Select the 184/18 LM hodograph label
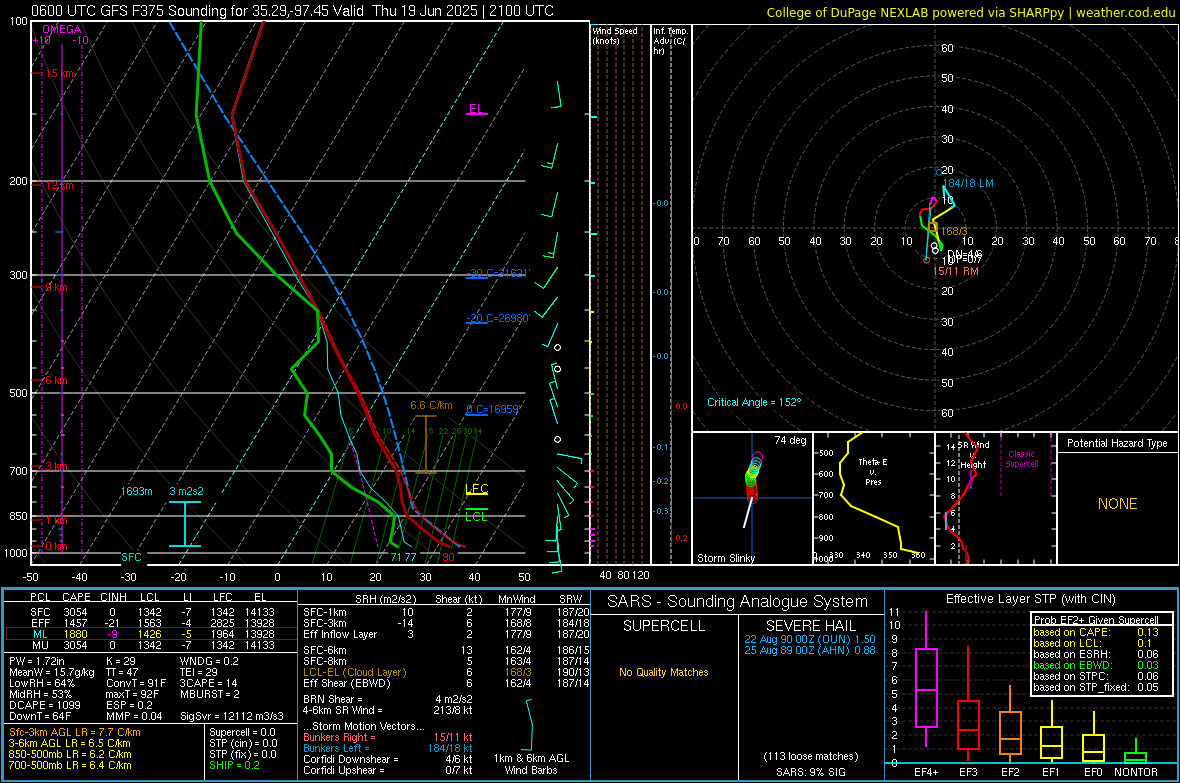This screenshot has height=783, width=1180. point(968,183)
